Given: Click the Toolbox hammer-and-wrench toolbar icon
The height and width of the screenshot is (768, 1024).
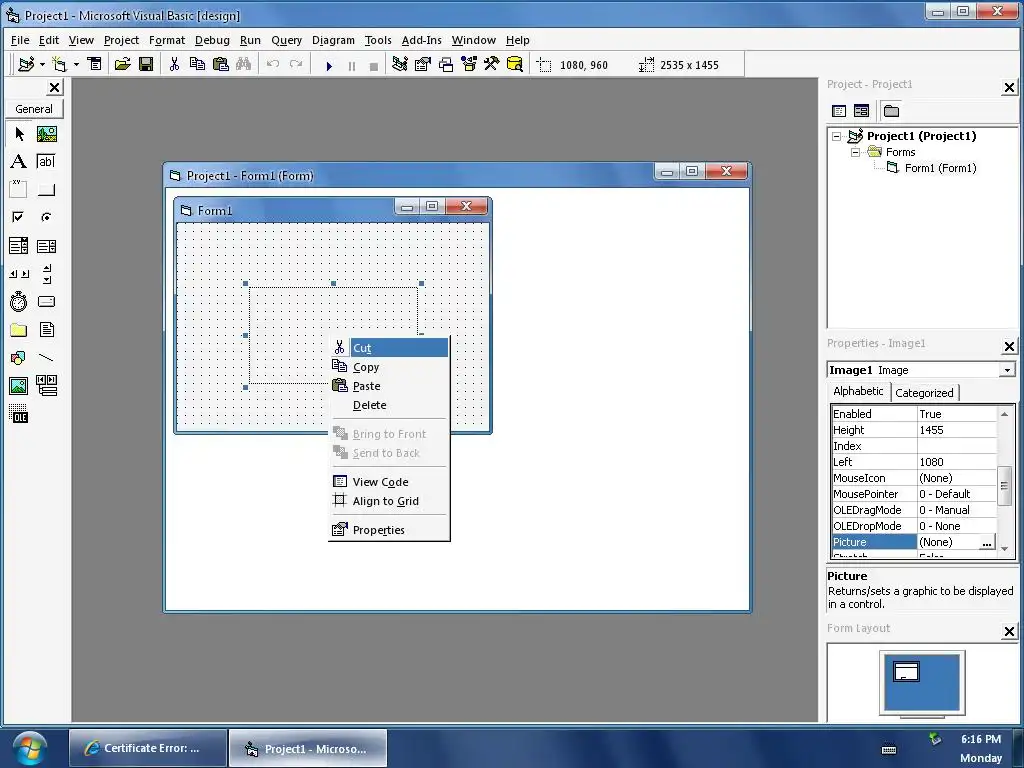Looking at the screenshot, I should coord(492,64).
